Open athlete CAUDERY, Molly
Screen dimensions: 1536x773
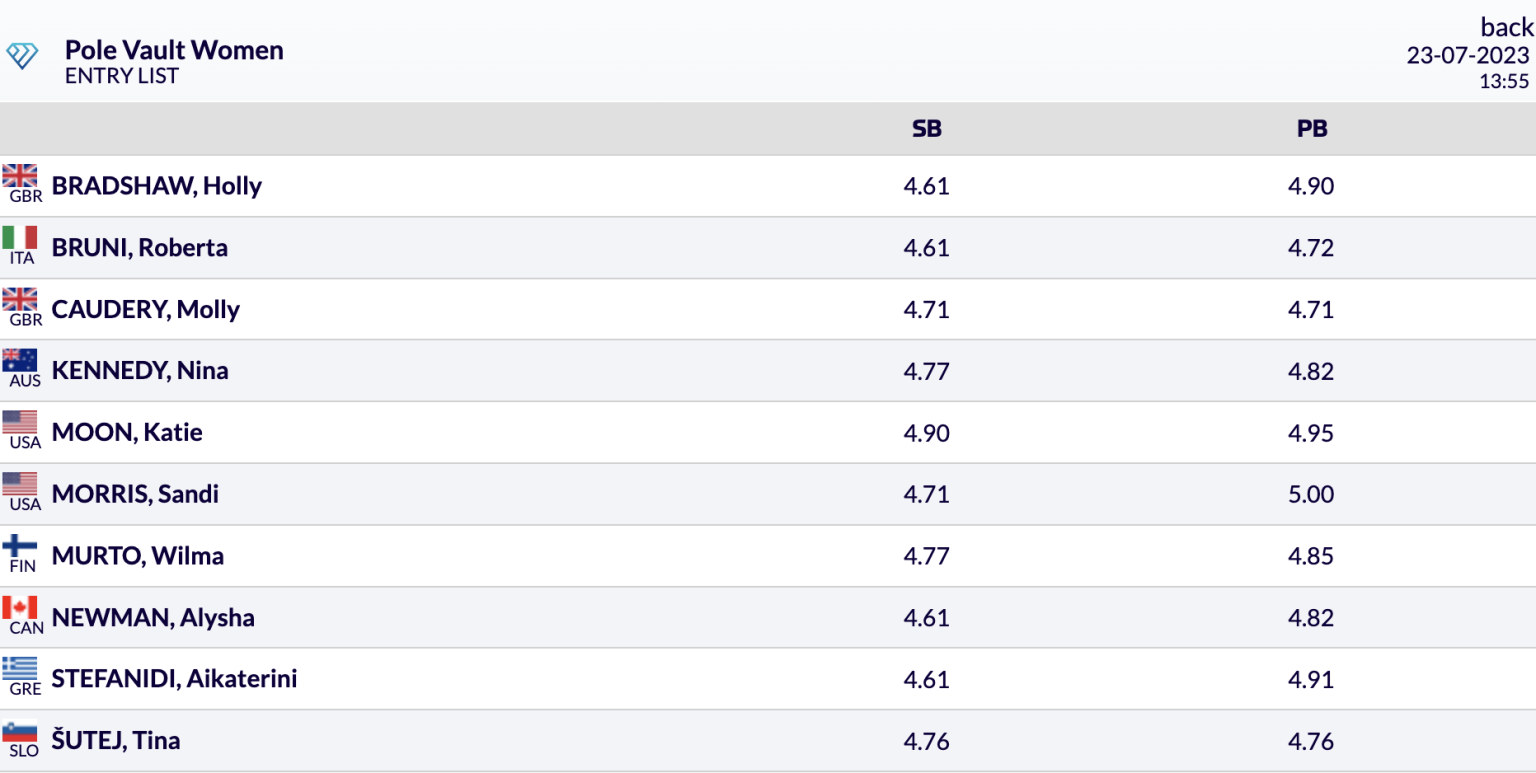(146, 309)
